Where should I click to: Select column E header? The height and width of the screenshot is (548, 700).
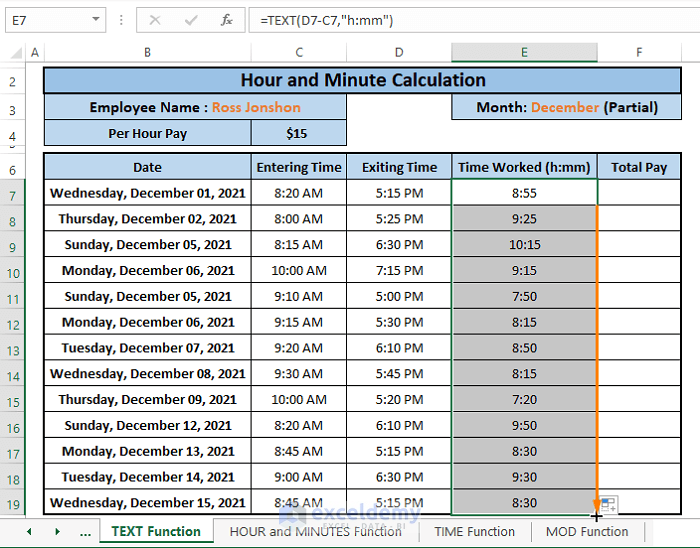coord(524,52)
